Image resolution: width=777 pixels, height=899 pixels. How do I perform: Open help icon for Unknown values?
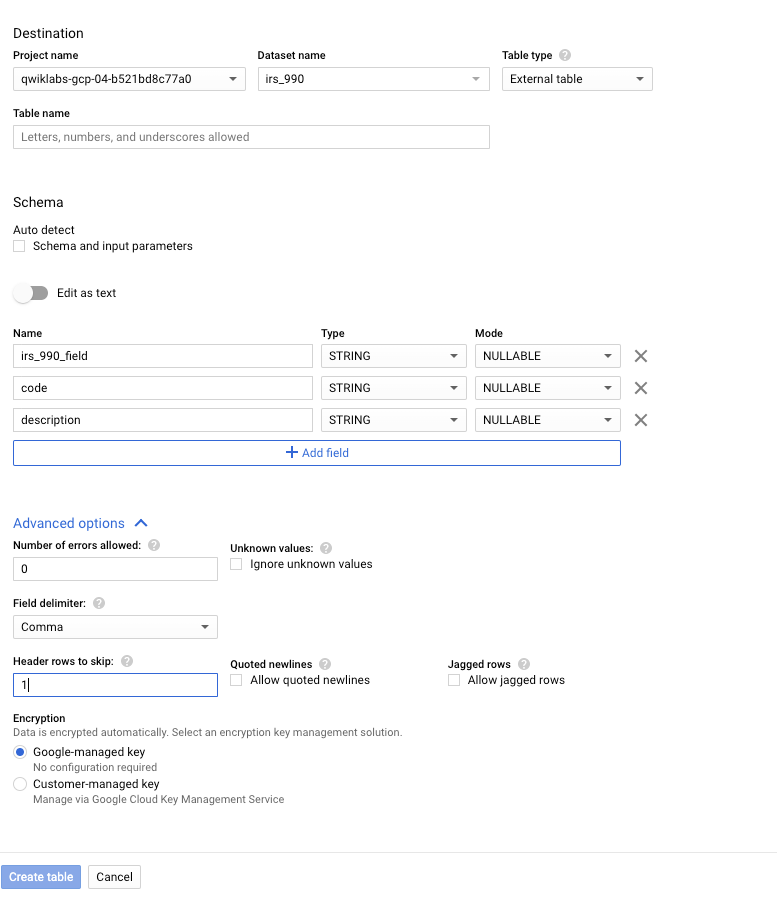click(326, 548)
